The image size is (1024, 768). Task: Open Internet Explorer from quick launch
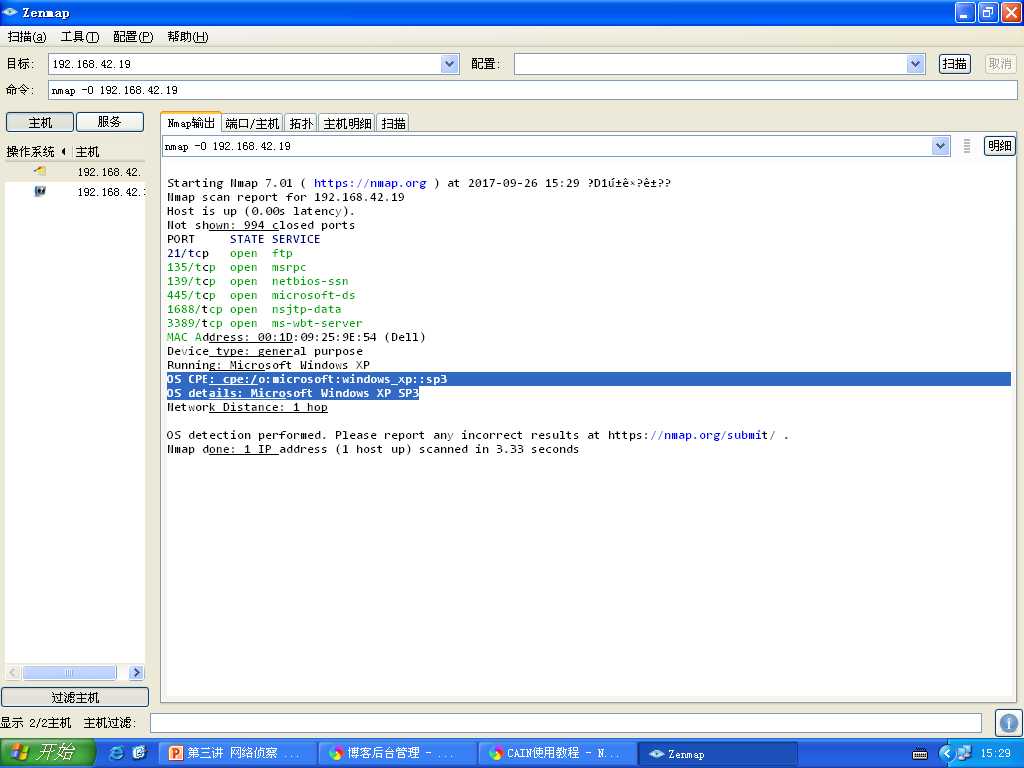click(x=116, y=753)
